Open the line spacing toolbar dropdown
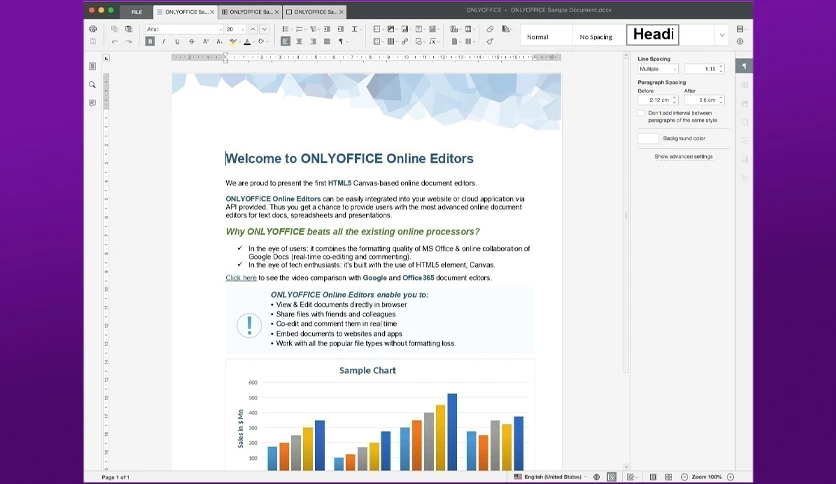 click(356, 29)
